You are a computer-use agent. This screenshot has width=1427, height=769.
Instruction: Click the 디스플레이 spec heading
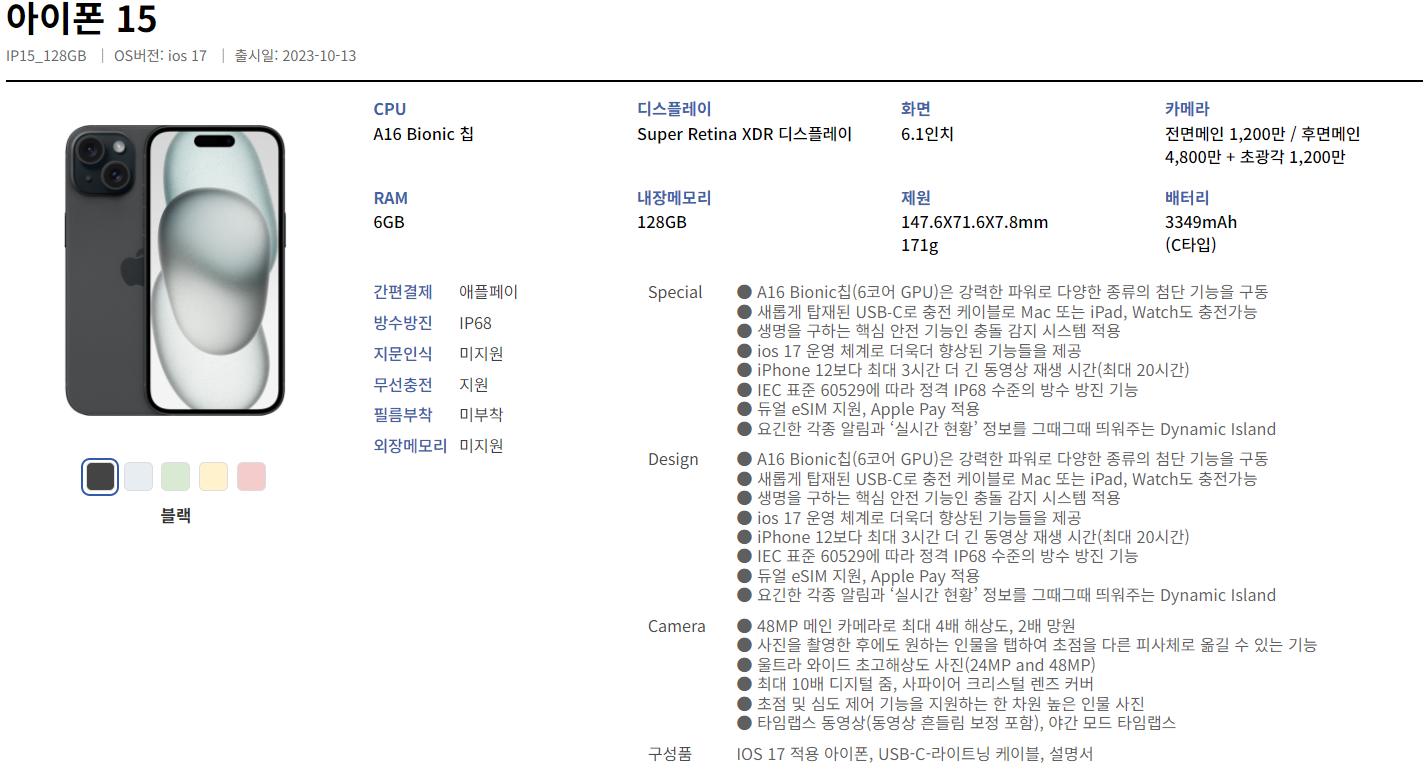coord(674,109)
